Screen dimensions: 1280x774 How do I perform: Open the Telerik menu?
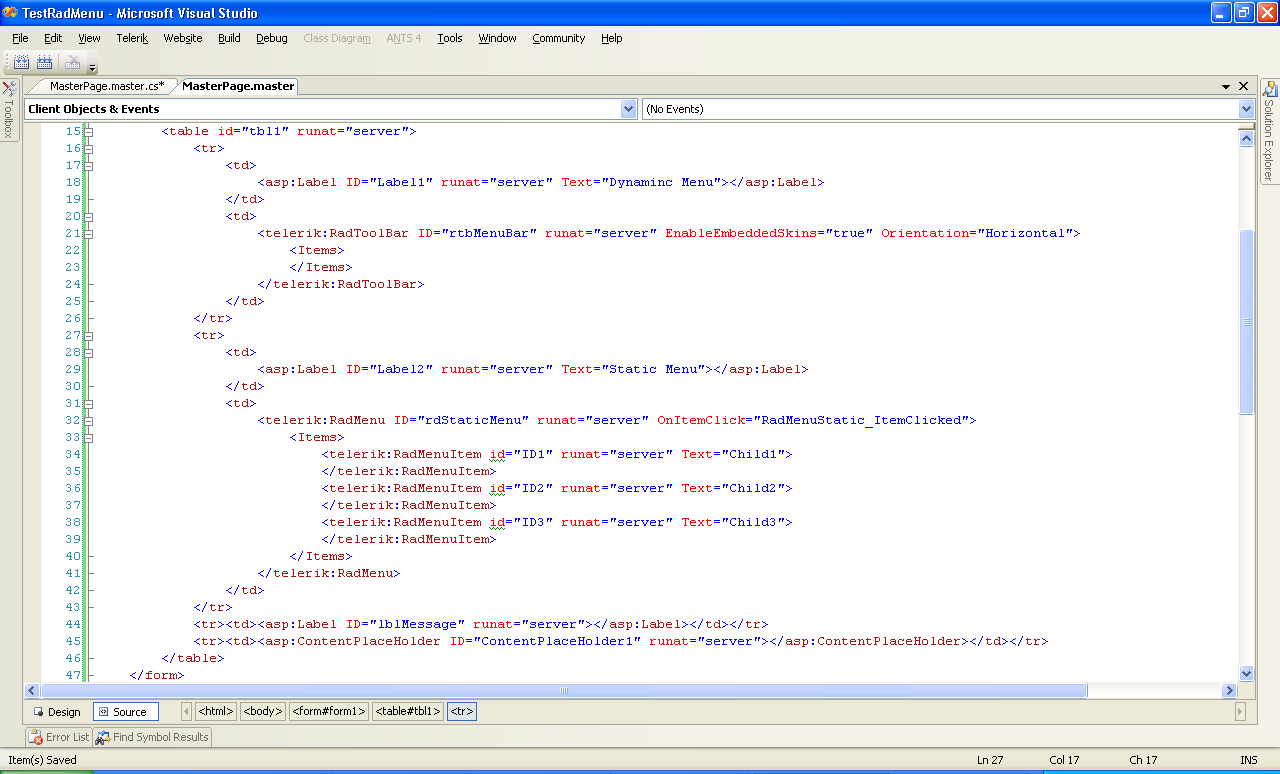pos(132,38)
